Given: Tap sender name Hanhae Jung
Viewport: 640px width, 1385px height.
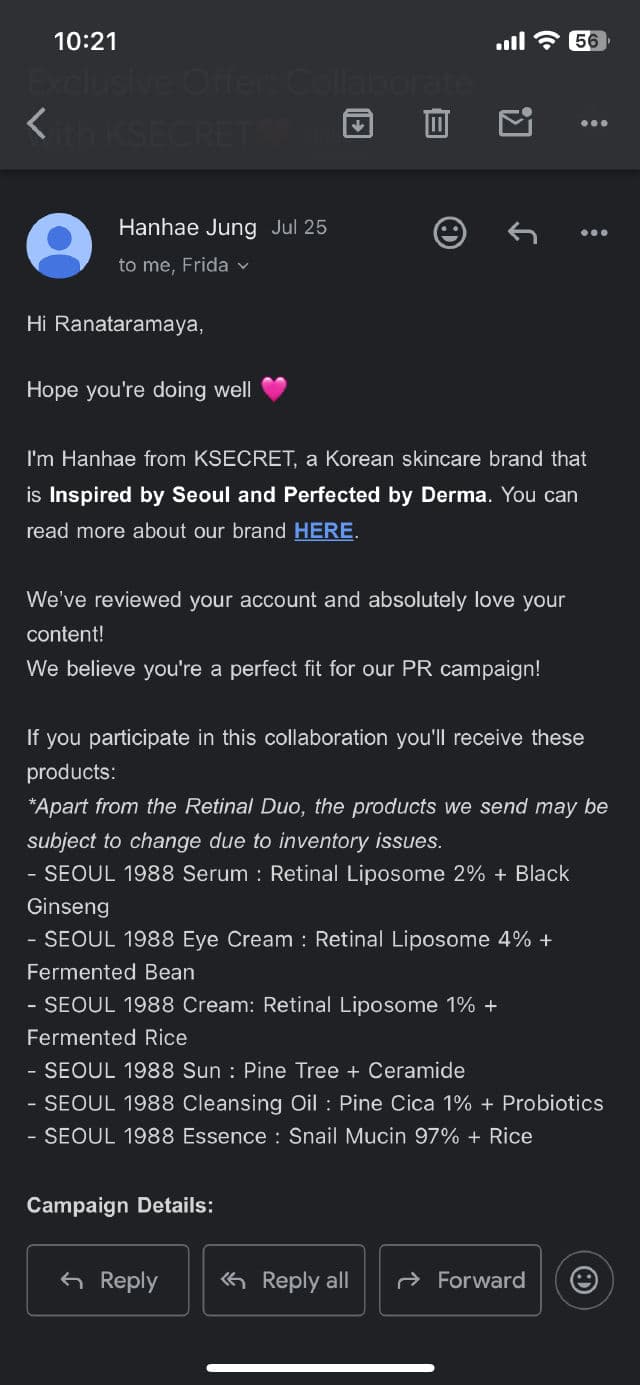Looking at the screenshot, I should tap(188, 227).
